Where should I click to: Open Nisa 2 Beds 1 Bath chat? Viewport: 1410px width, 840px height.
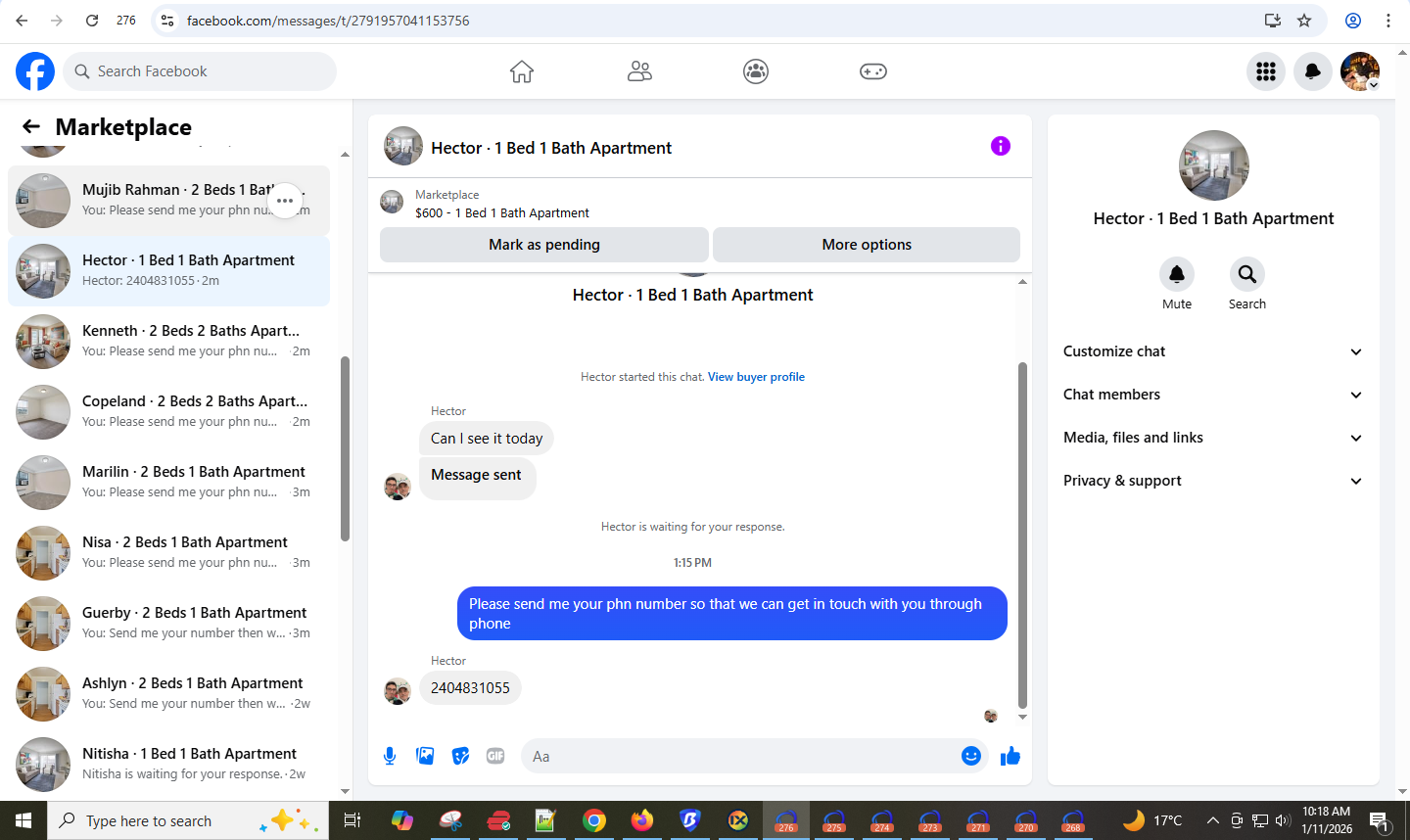click(168, 553)
